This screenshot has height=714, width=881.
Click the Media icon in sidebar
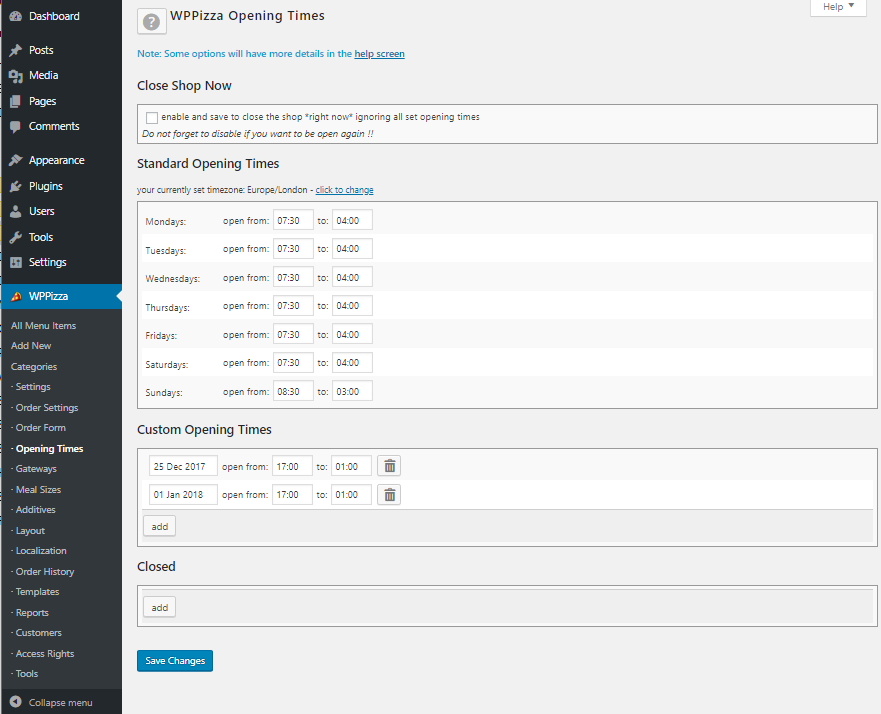coord(15,76)
